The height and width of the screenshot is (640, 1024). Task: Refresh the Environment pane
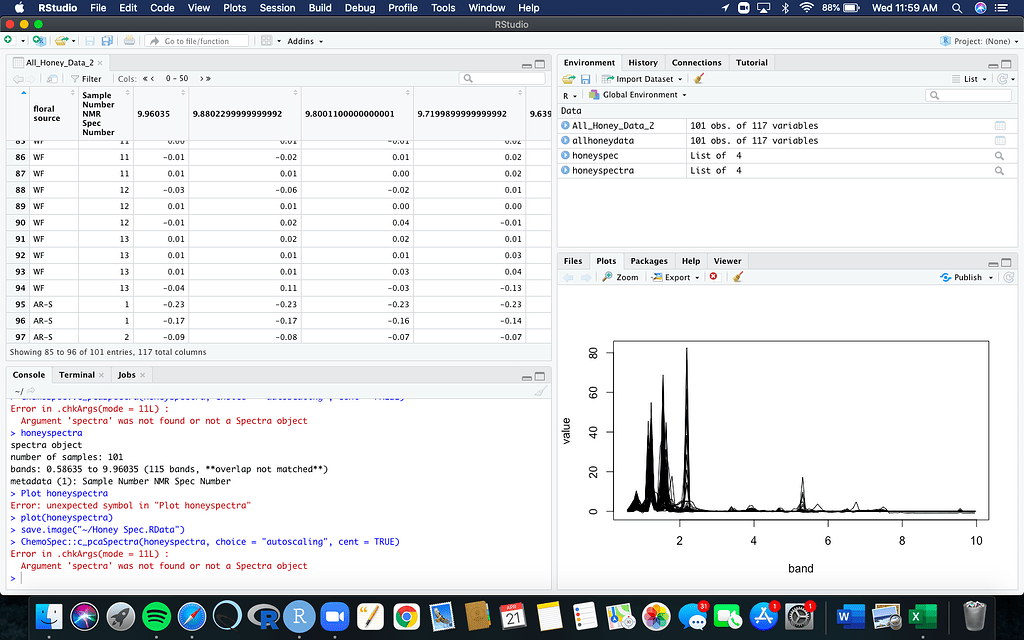[1002, 78]
